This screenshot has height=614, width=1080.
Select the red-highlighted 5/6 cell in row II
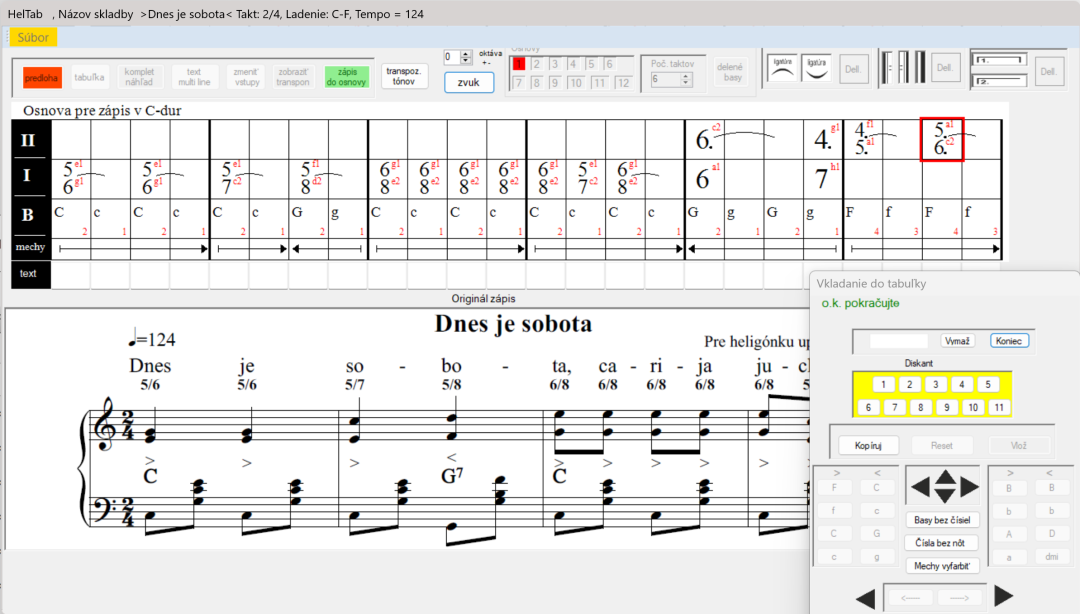pos(942,139)
